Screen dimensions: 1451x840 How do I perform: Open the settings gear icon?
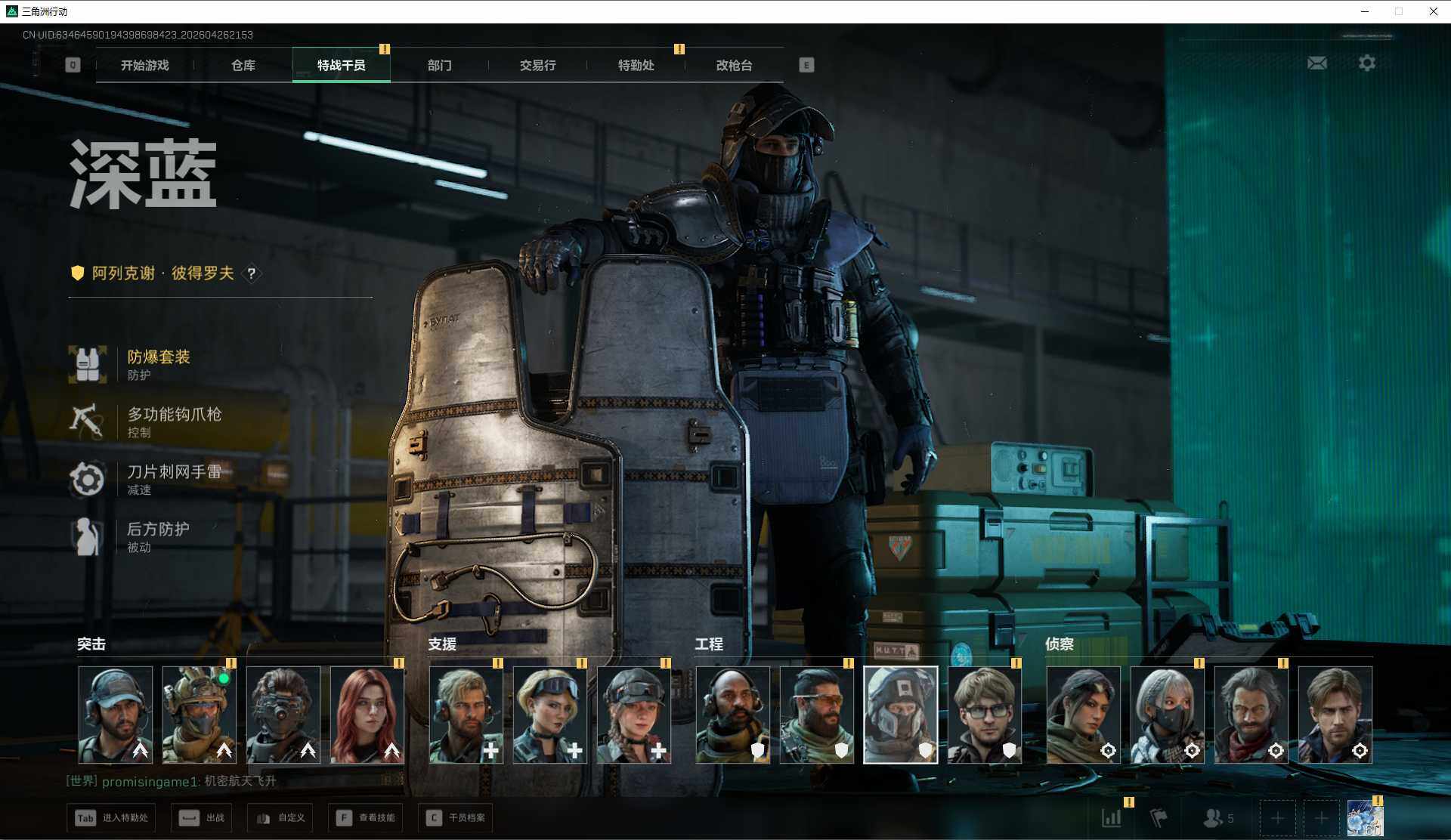pyautogui.click(x=1366, y=63)
